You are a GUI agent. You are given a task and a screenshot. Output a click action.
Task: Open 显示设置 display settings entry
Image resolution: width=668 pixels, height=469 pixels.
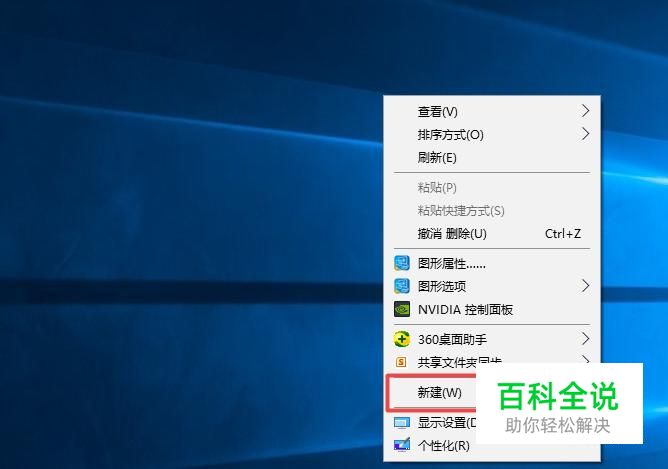click(x=431, y=423)
